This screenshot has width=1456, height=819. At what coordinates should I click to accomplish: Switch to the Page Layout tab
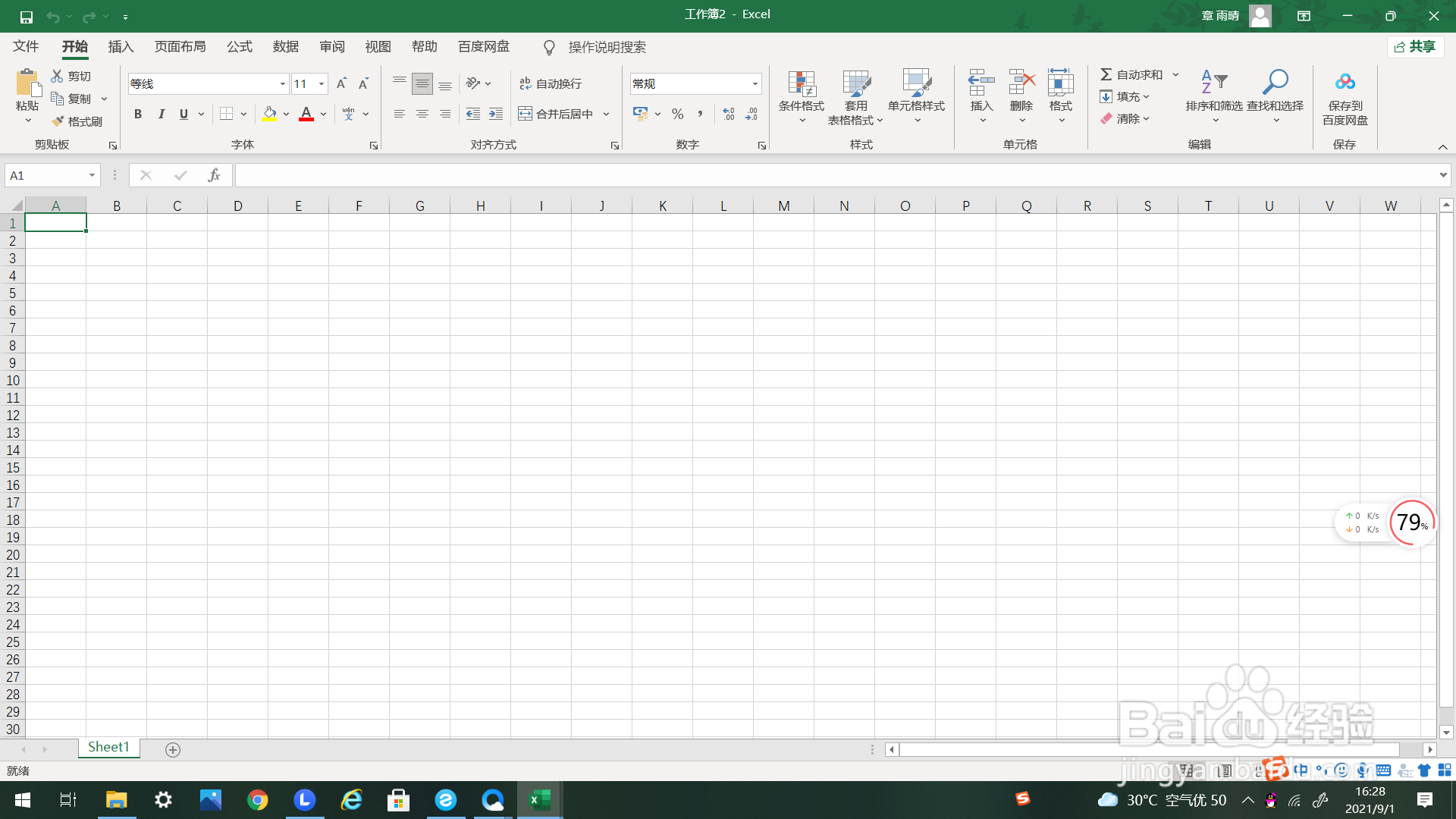tap(180, 47)
